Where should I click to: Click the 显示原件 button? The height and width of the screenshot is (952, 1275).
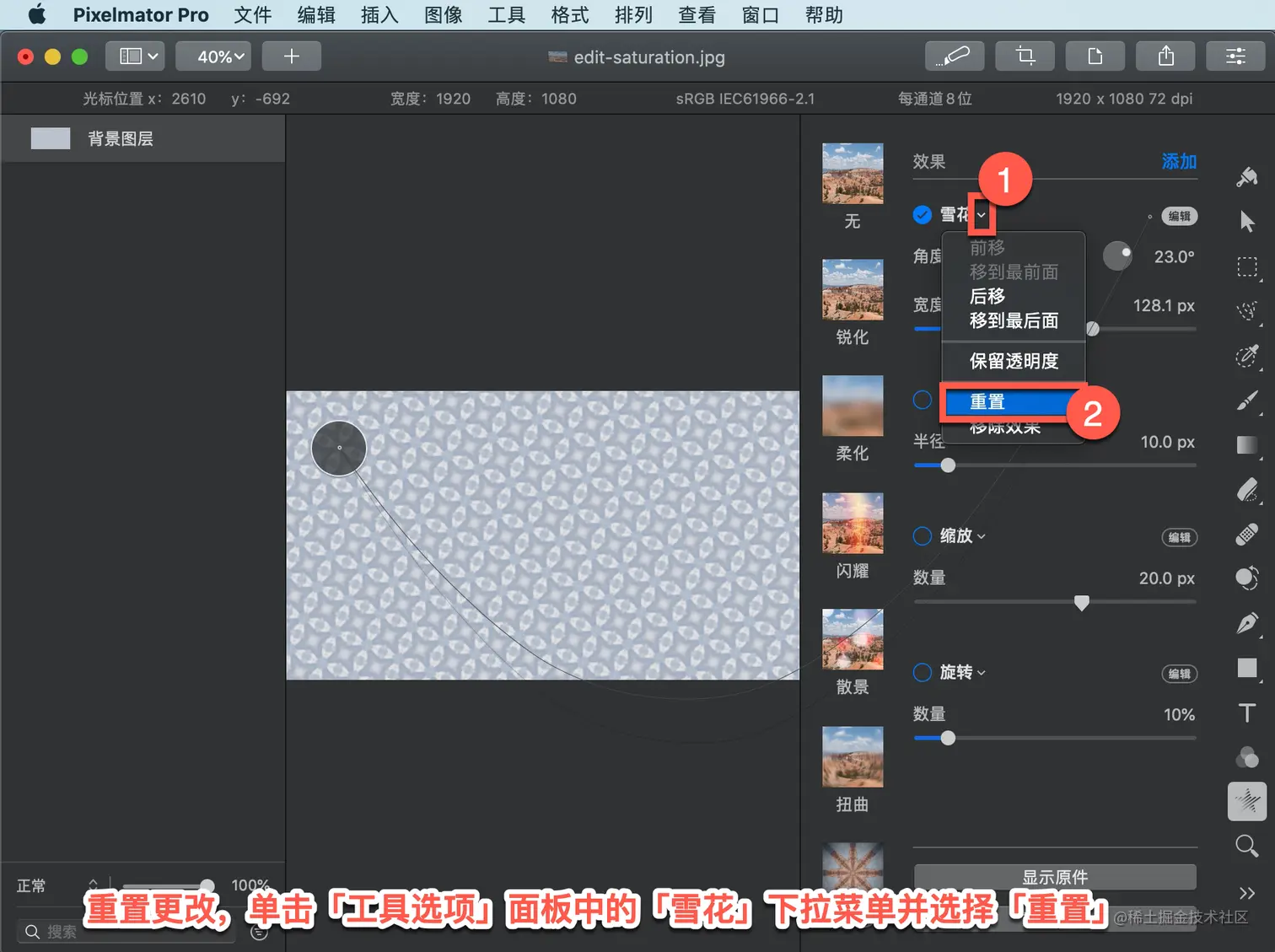point(1055,877)
